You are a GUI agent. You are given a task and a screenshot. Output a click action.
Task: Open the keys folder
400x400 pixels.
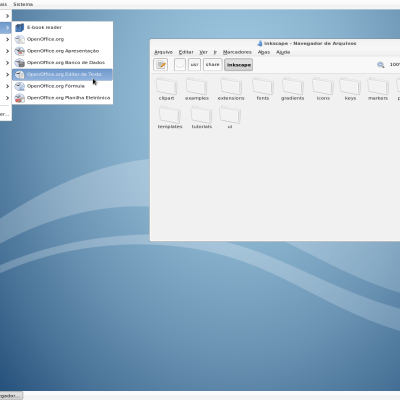350,89
